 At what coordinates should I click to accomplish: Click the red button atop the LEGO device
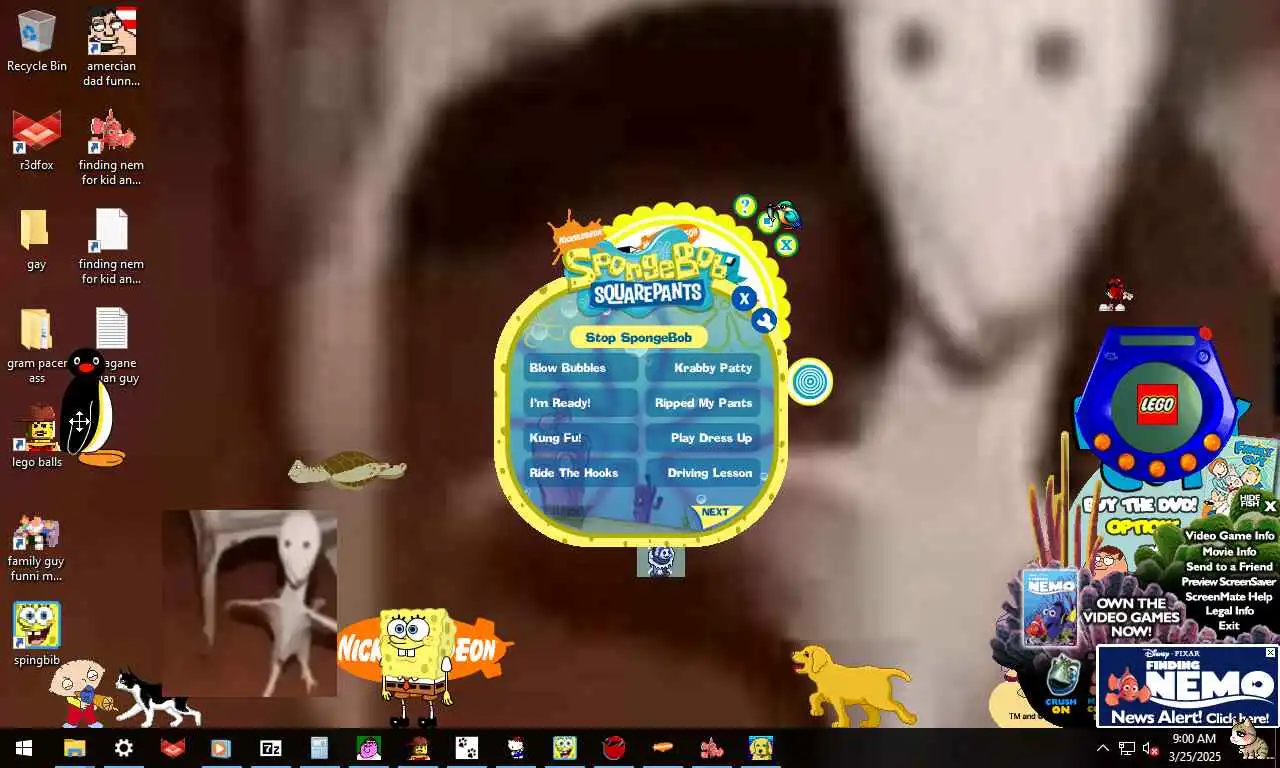[1205, 334]
